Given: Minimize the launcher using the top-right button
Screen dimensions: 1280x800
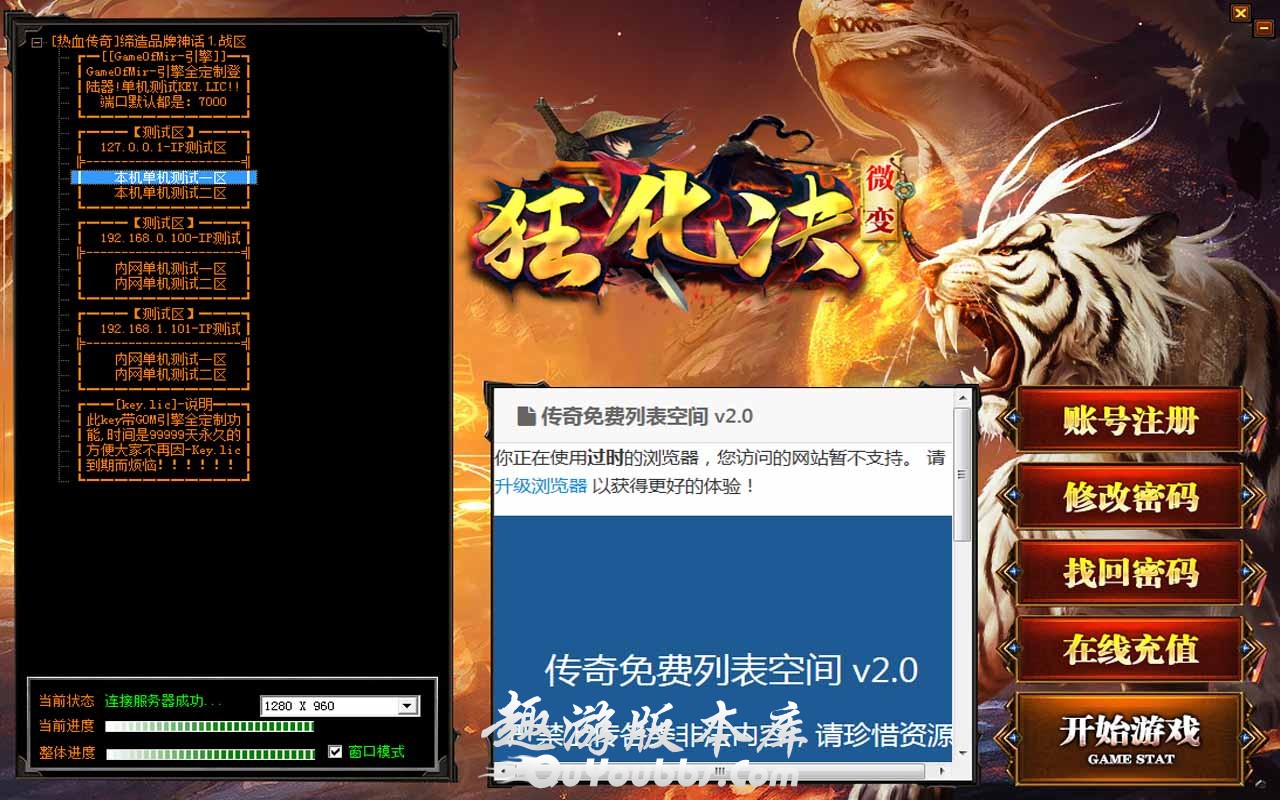Looking at the screenshot, I should (x=1263, y=30).
